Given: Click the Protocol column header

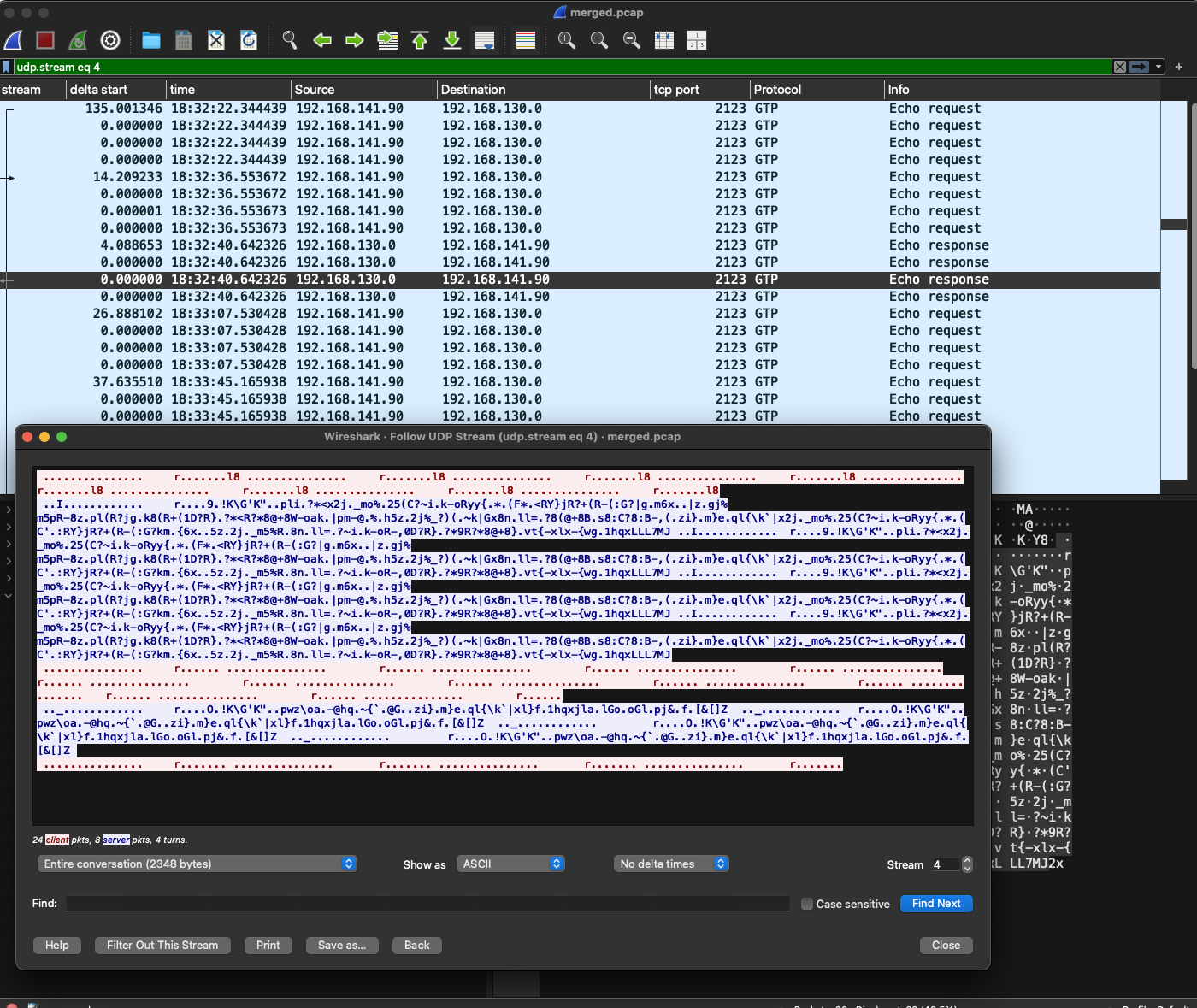Looking at the screenshot, I should pos(777,90).
